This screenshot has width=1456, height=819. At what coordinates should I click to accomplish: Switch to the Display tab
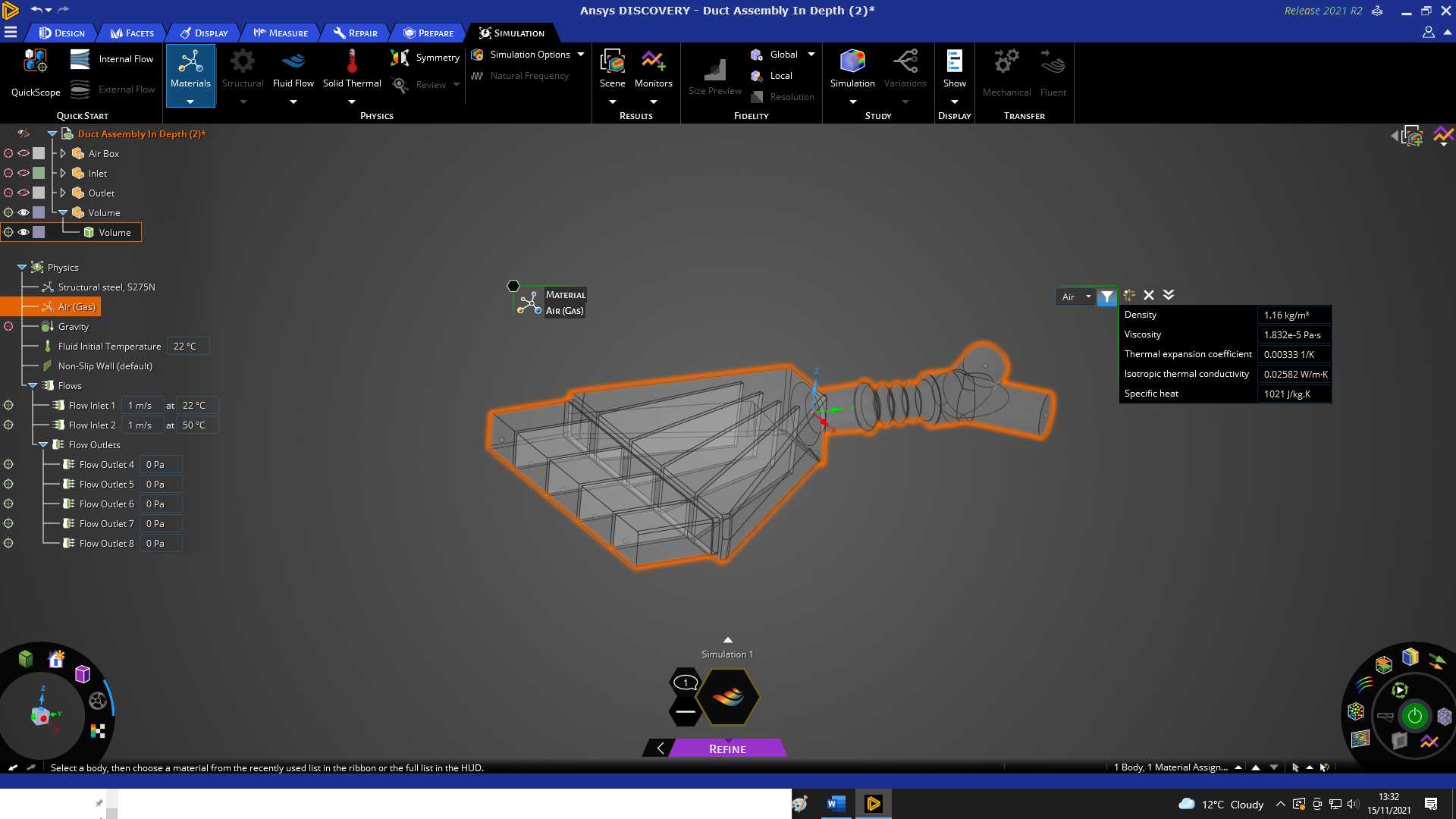[204, 33]
